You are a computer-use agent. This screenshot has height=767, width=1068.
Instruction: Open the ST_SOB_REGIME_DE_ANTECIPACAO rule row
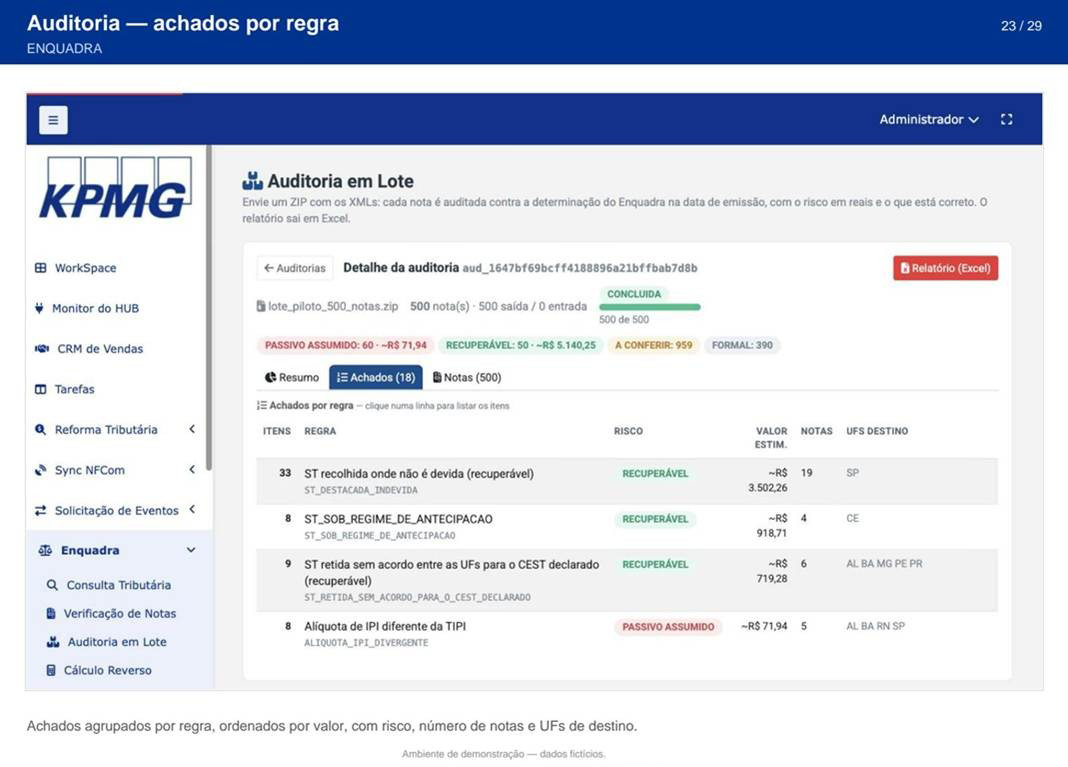coord(627,527)
